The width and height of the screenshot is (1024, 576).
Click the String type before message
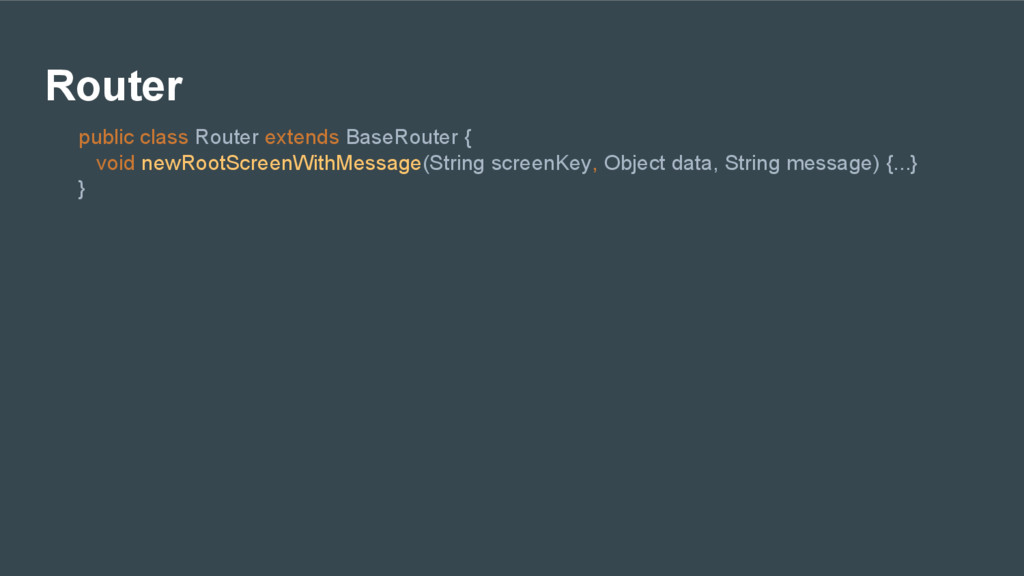(752, 163)
